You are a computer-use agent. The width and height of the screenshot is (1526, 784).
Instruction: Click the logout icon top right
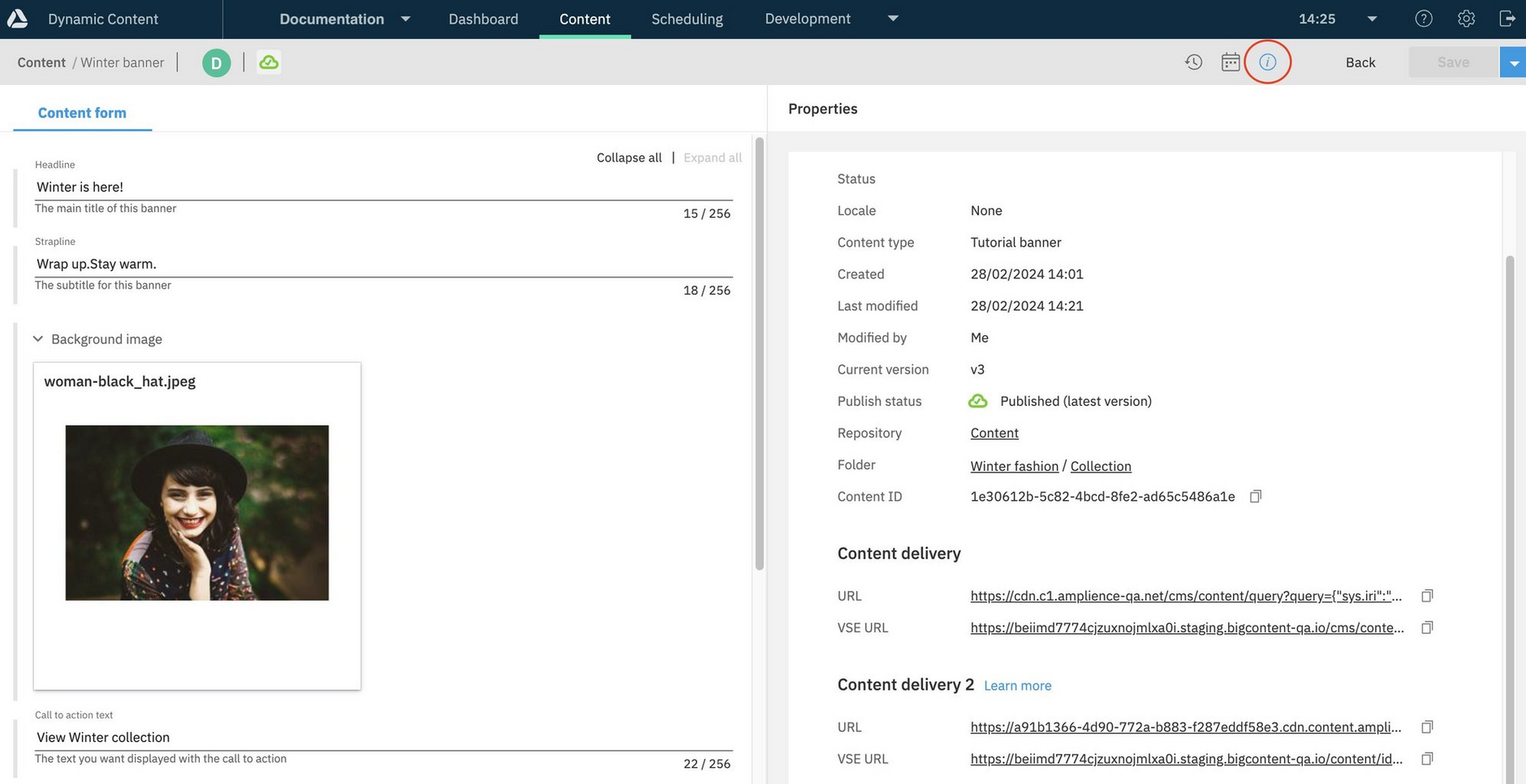1507,18
